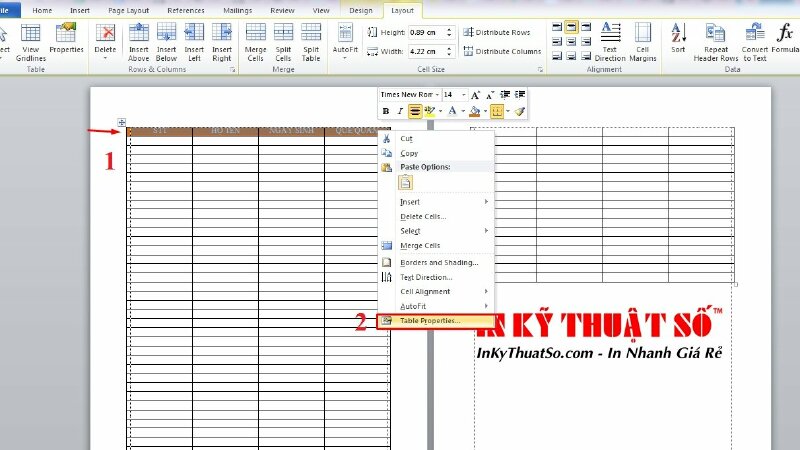Click Distribute Rows
The width and height of the screenshot is (800, 450).
tap(497, 32)
